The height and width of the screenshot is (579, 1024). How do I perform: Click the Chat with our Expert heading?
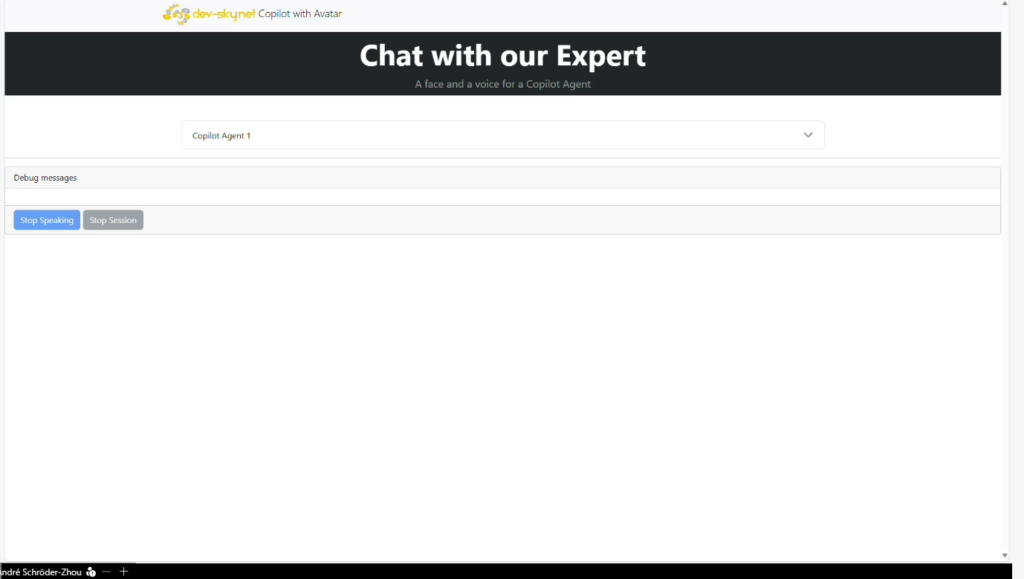click(x=502, y=55)
